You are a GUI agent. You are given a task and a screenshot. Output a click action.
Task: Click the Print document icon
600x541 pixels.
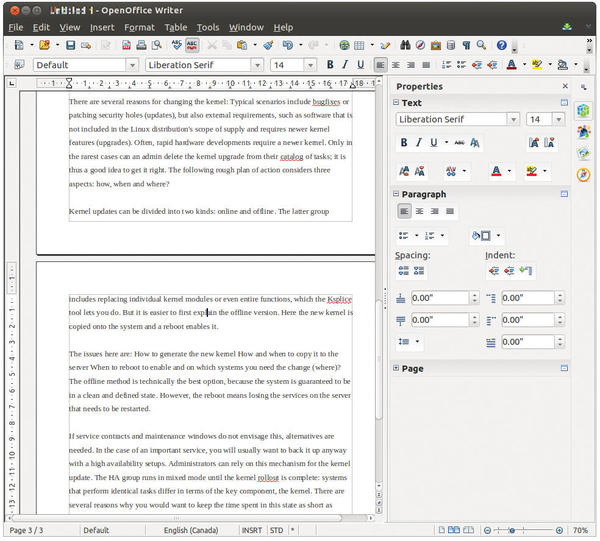(141, 45)
